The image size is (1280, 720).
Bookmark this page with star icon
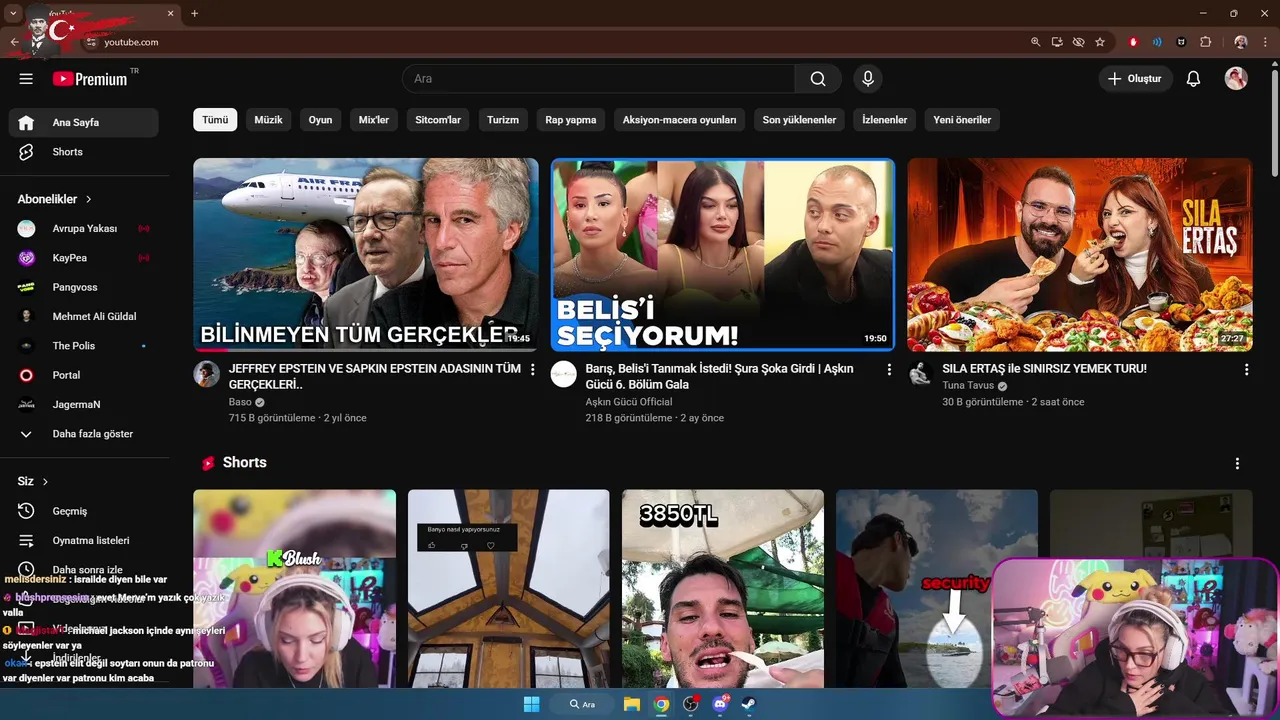1100,42
